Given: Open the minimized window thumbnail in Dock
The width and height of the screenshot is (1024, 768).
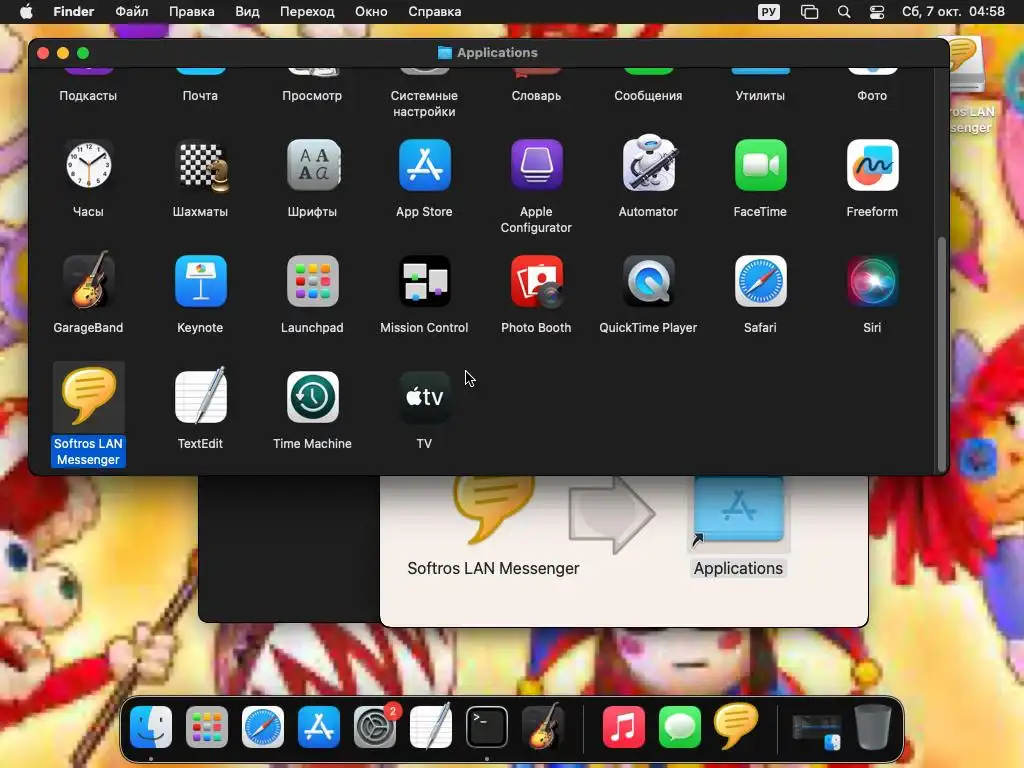Looking at the screenshot, I should [816, 731].
